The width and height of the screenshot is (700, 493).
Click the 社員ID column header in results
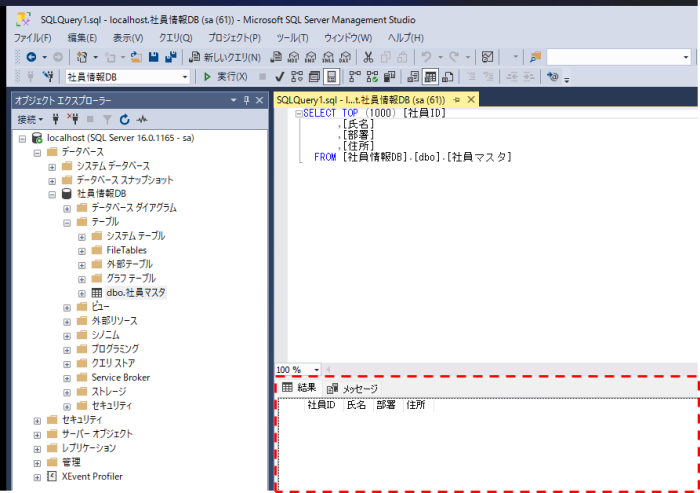(320, 405)
